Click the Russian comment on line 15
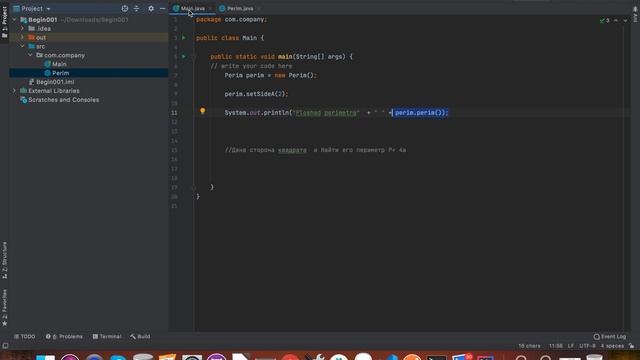 pos(316,150)
